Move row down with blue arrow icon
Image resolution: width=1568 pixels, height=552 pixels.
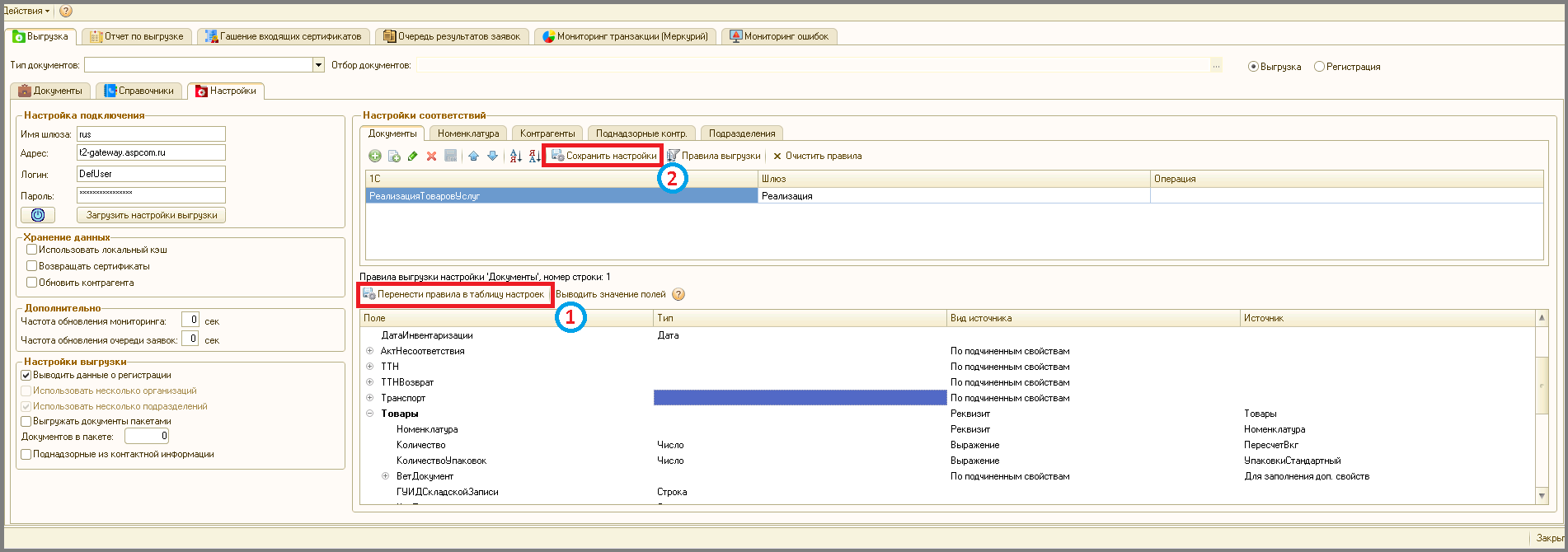[492, 156]
